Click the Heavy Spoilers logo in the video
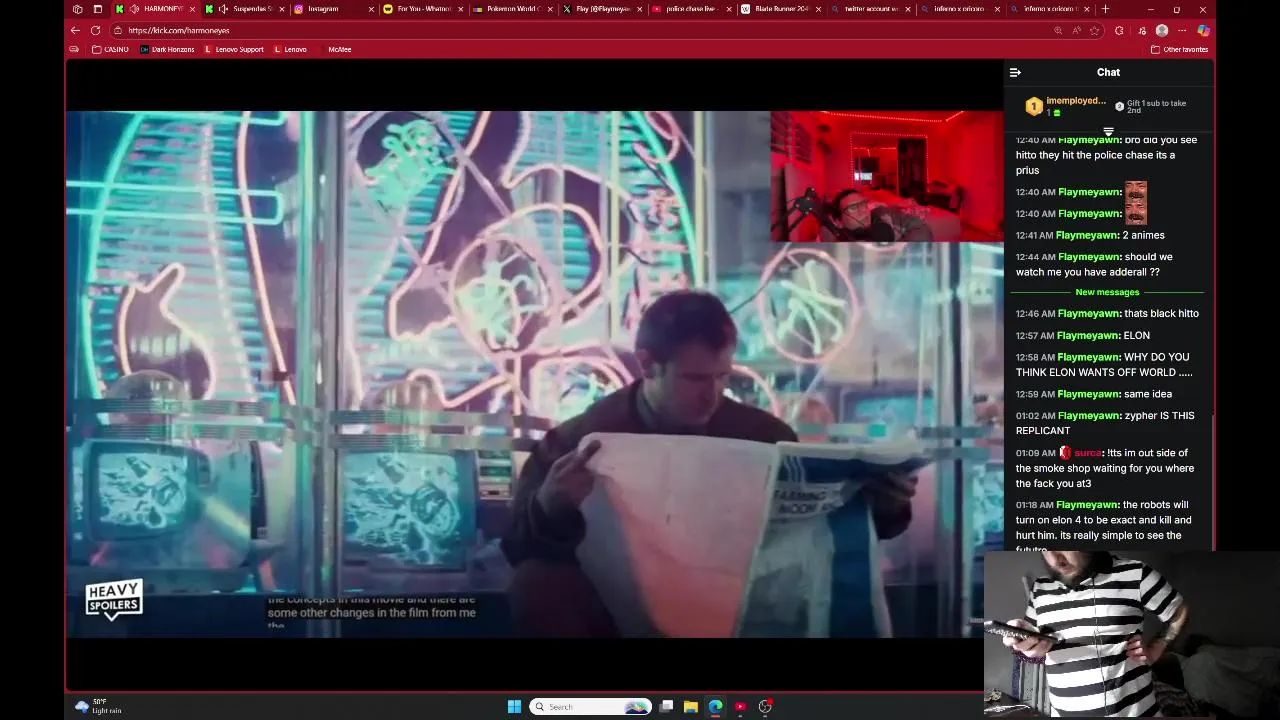Viewport: 1280px width, 720px height. pos(114,599)
